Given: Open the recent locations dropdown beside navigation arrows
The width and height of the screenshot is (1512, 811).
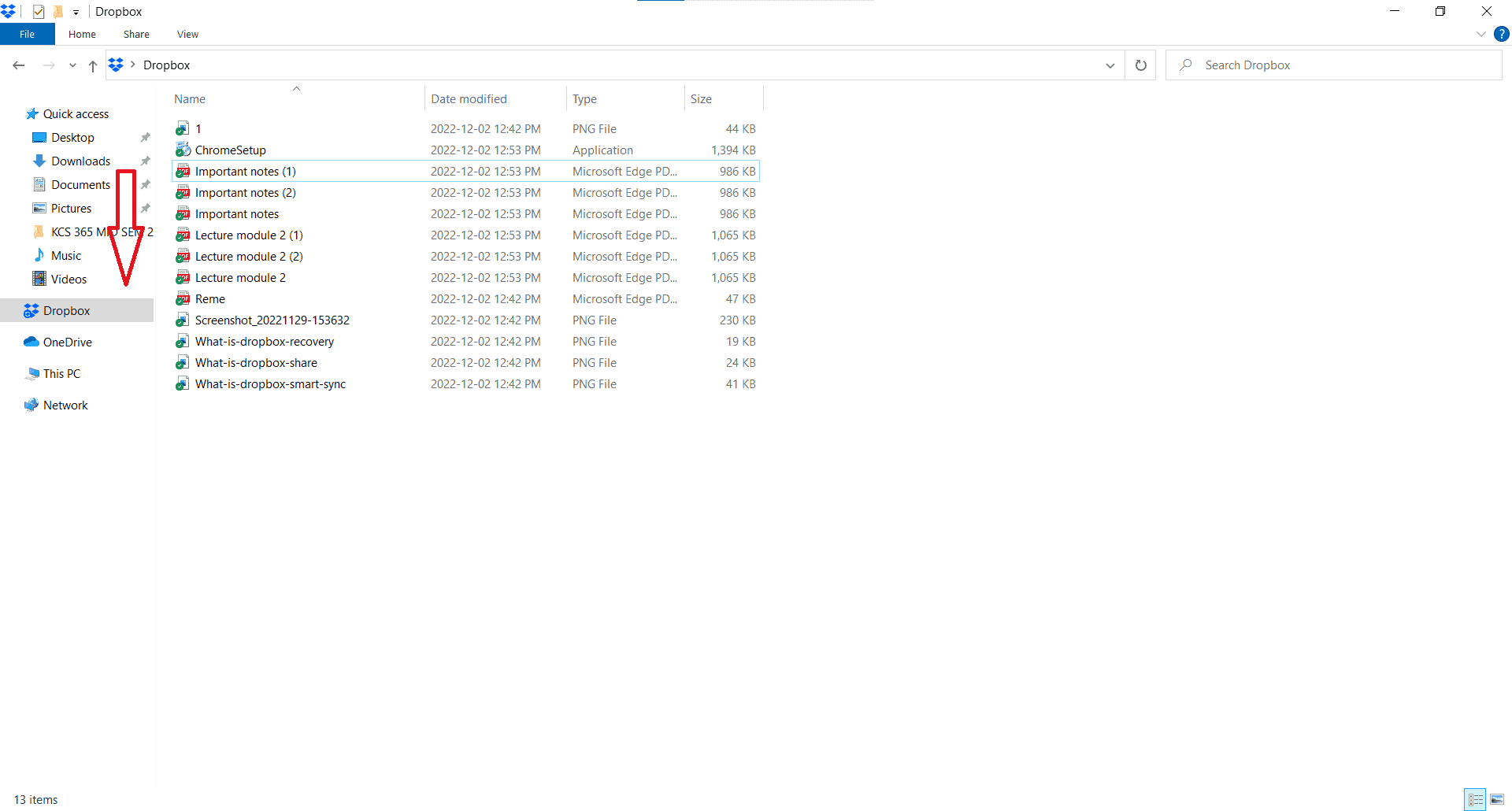Looking at the screenshot, I should pyautogui.click(x=72, y=65).
